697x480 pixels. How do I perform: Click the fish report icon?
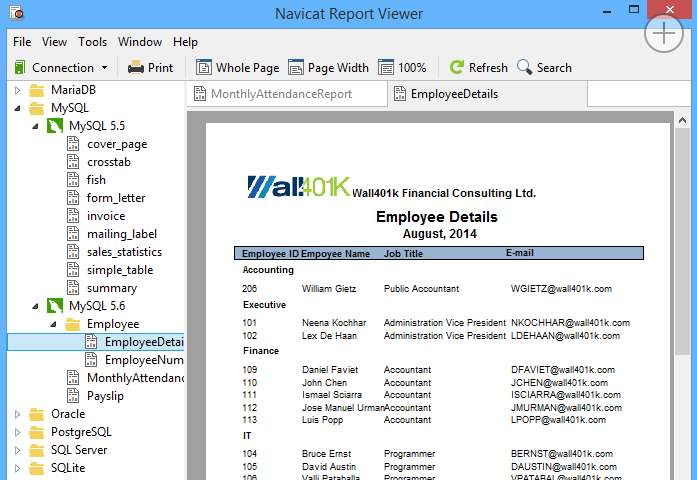point(73,180)
